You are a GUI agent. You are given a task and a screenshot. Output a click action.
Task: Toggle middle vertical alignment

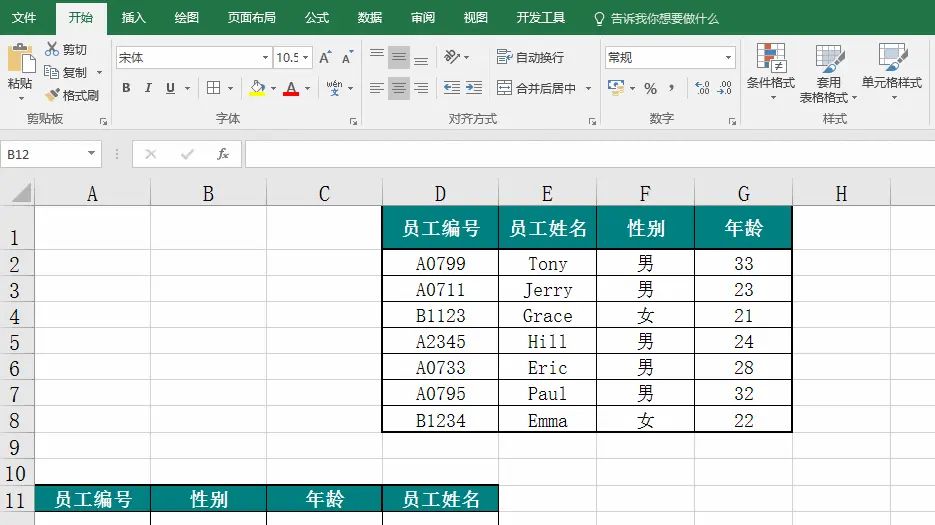pyautogui.click(x=399, y=57)
